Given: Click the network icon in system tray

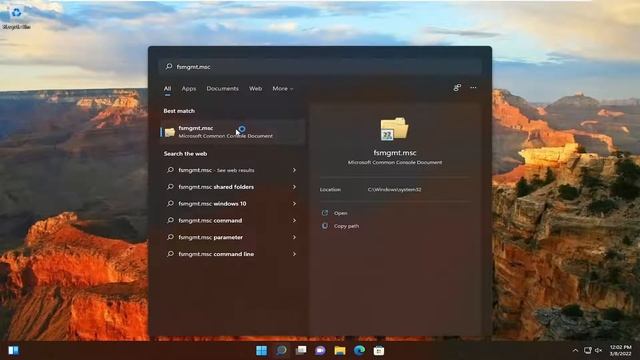Looking at the screenshot, I should pyautogui.click(x=587, y=350).
